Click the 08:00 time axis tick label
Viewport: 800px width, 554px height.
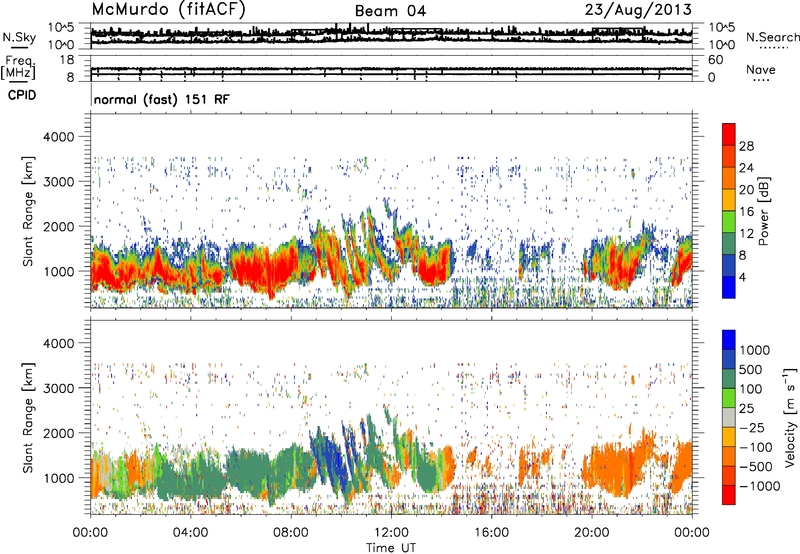pos(291,533)
